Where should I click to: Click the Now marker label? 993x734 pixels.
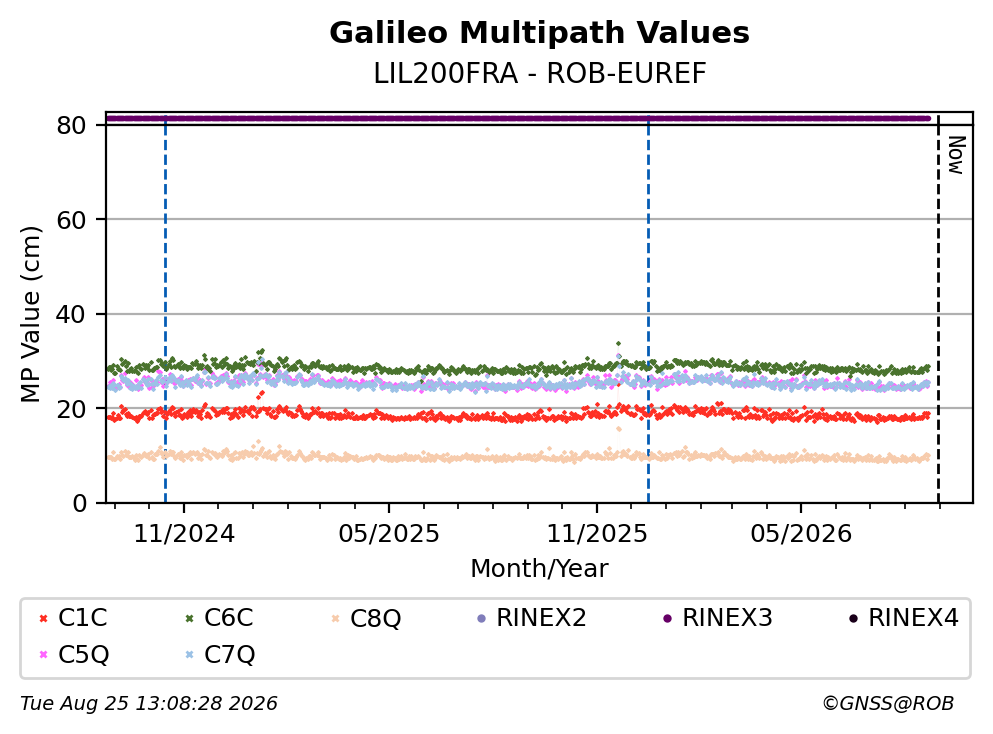tap(956, 155)
